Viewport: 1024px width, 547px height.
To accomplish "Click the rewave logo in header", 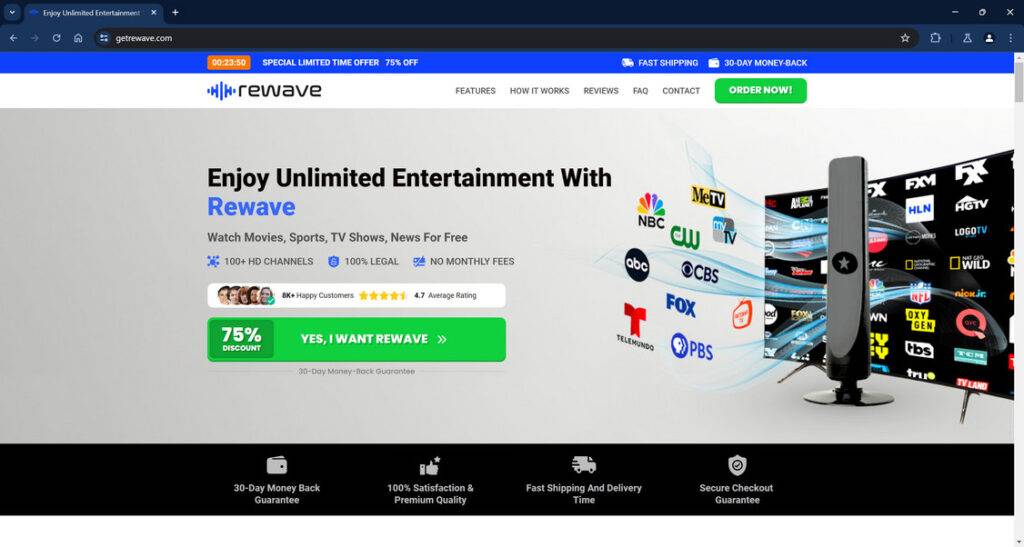I will tap(264, 91).
